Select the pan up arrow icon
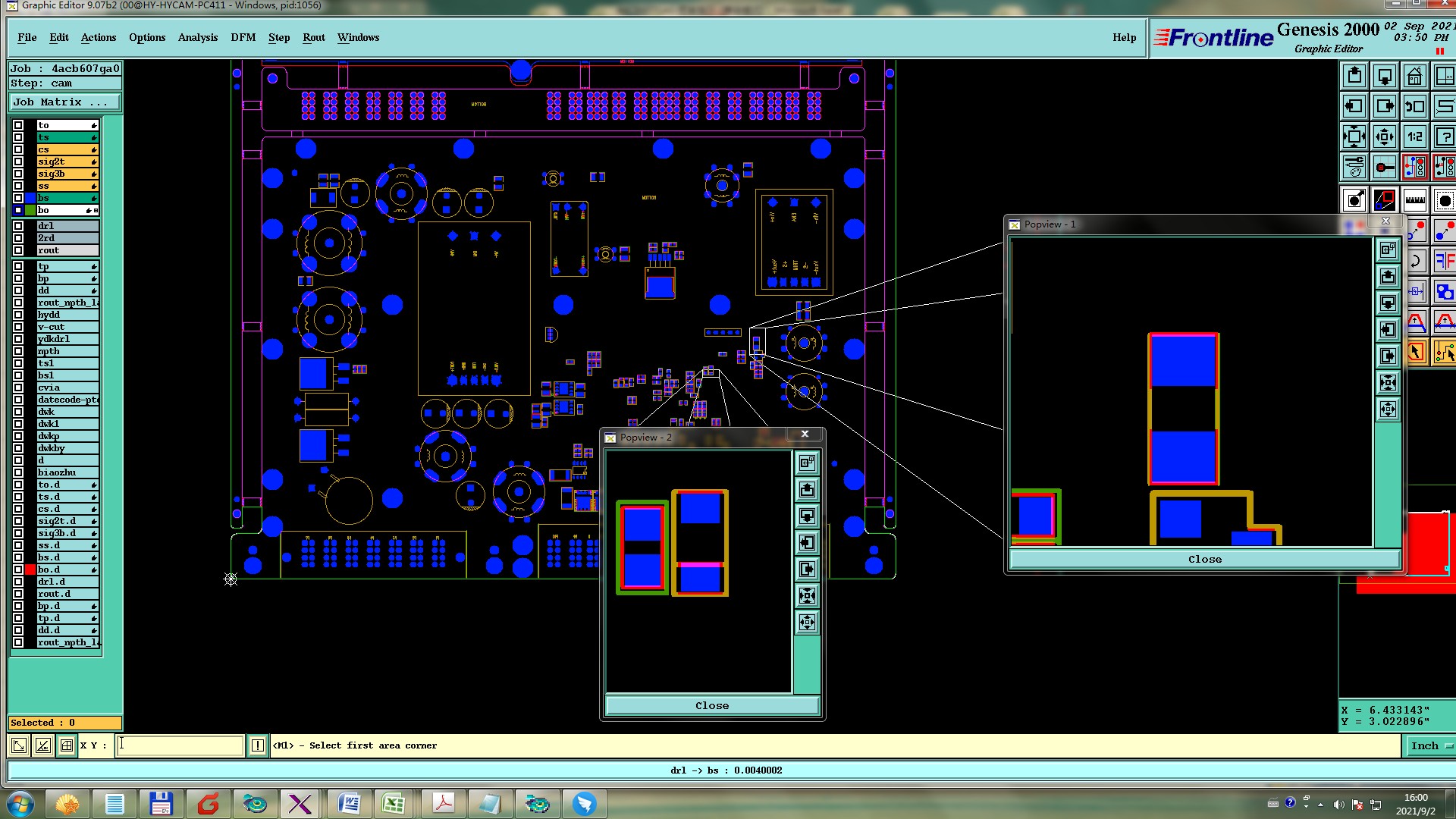Image resolution: width=1456 pixels, height=819 pixels. pyautogui.click(x=1354, y=77)
